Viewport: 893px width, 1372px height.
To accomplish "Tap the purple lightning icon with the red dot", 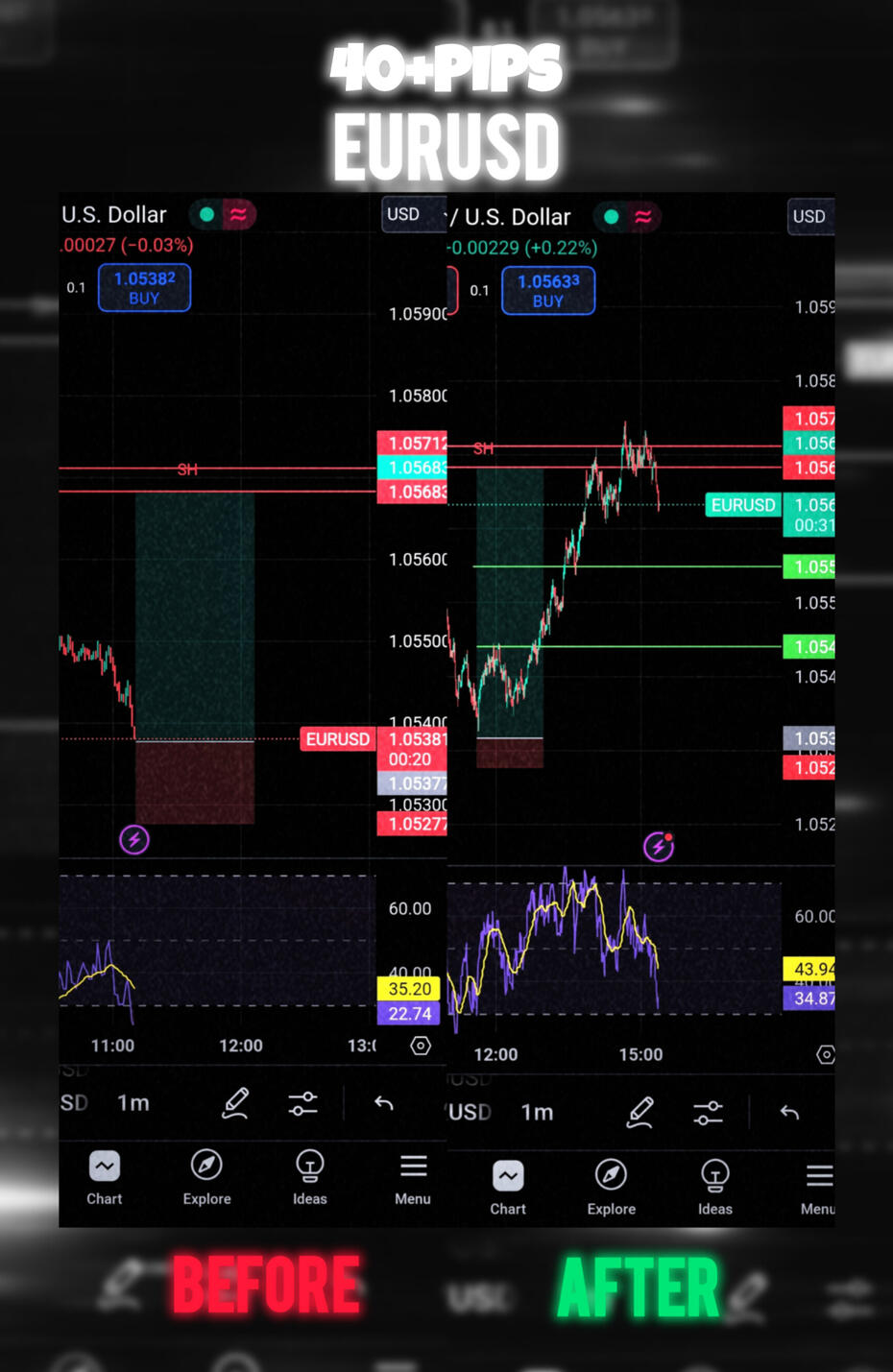I will click(x=658, y=847).
